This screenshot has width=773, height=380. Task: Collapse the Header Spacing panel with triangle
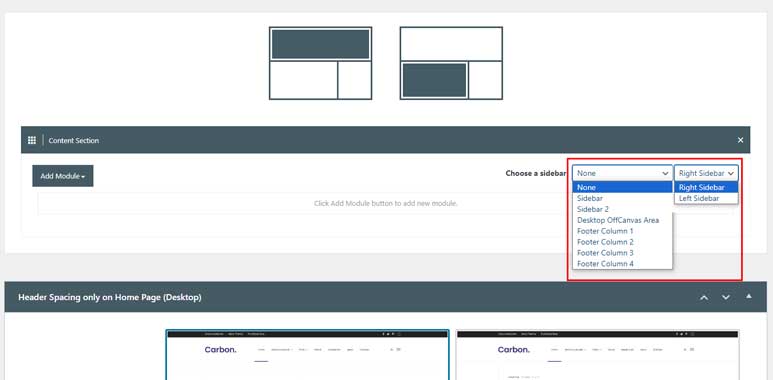749,296
